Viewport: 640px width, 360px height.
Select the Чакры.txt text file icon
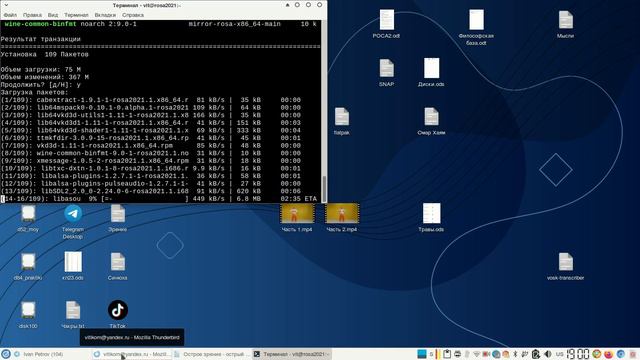click(x=73, y=314)
